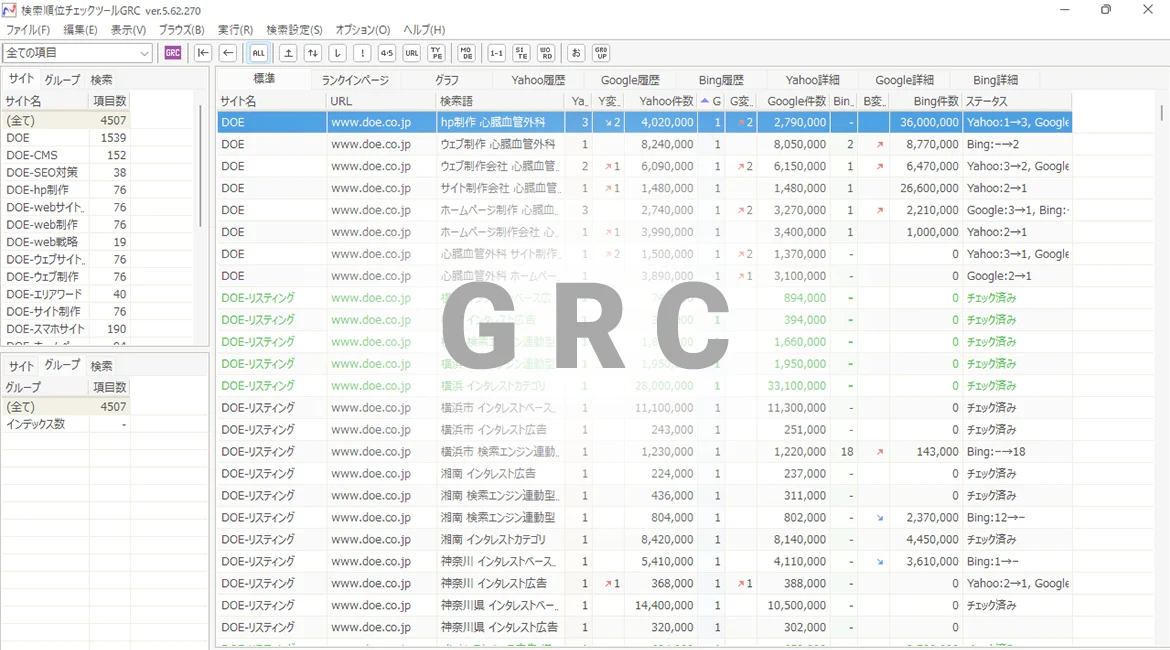Open the 編集(E) menu

click(80, 30)
